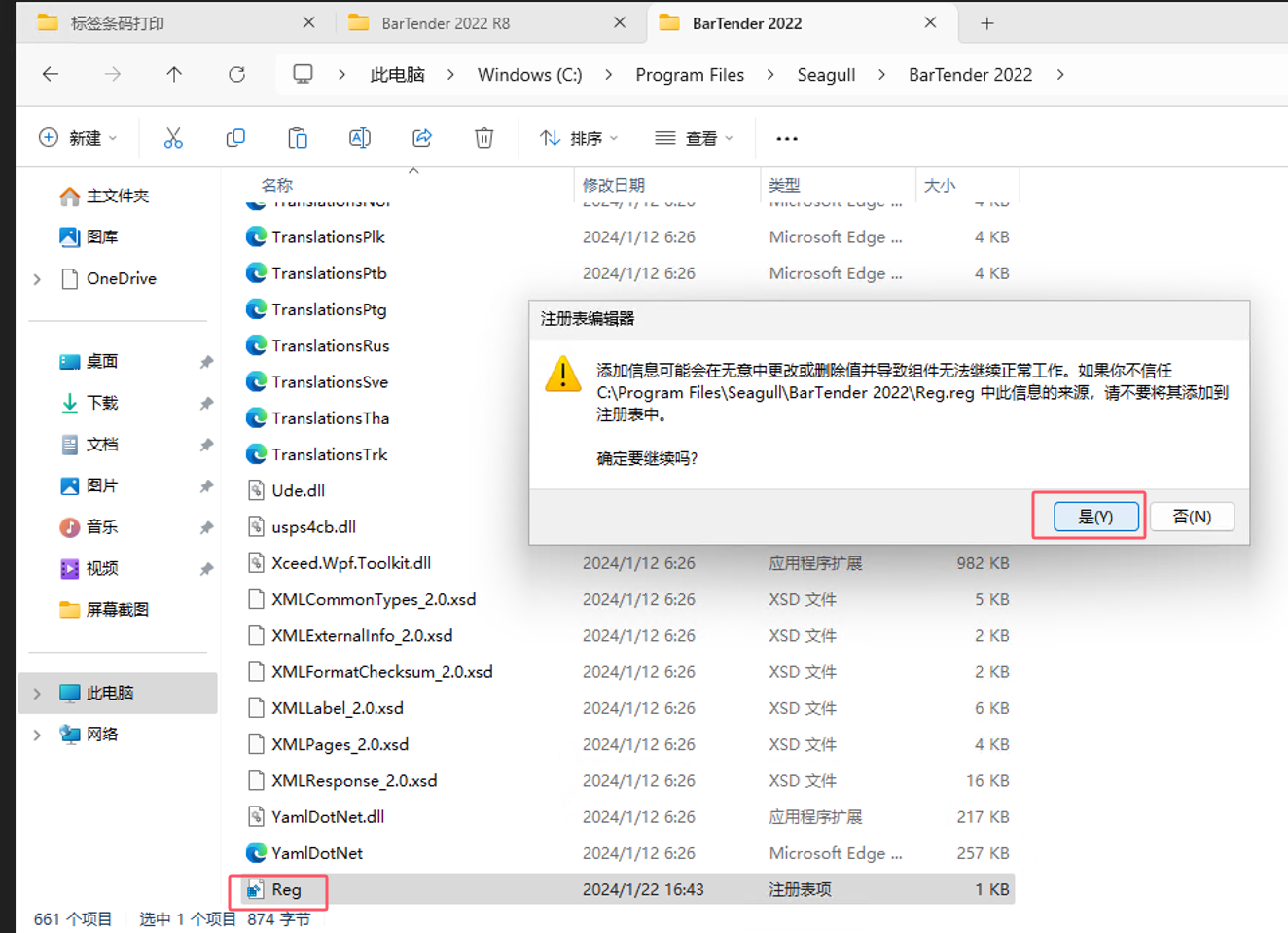The image size is (1288, 933).
Task: Expand chevron after Program Files in path
Action: tap(769, 75)
